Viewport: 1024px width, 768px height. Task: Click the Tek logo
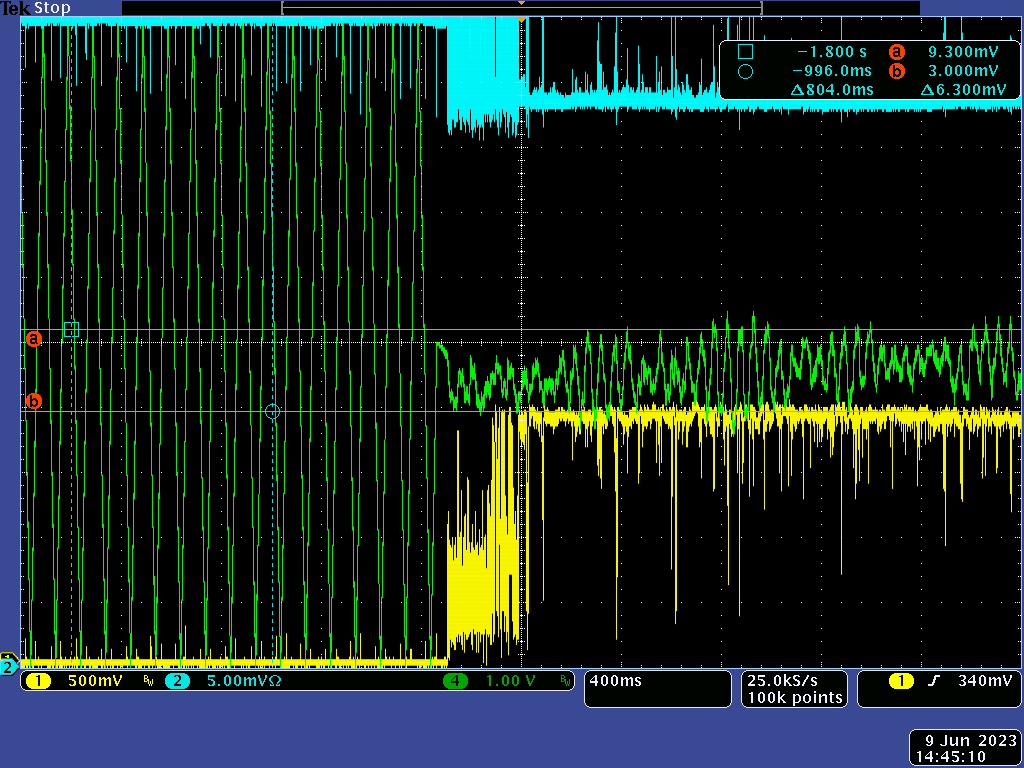(16, 8)
